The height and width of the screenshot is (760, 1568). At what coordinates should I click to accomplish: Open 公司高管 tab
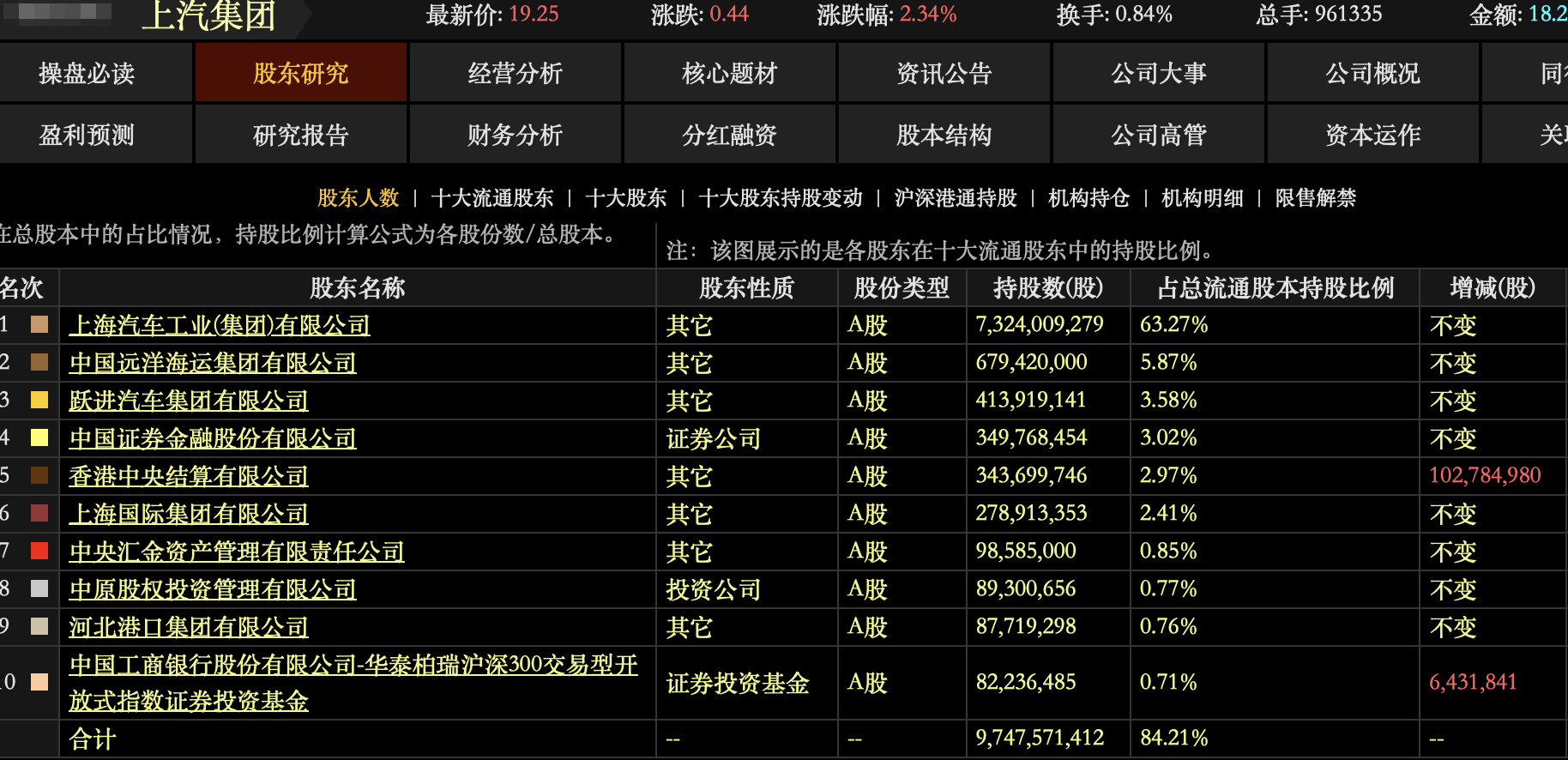click(x=1159, y=135)
